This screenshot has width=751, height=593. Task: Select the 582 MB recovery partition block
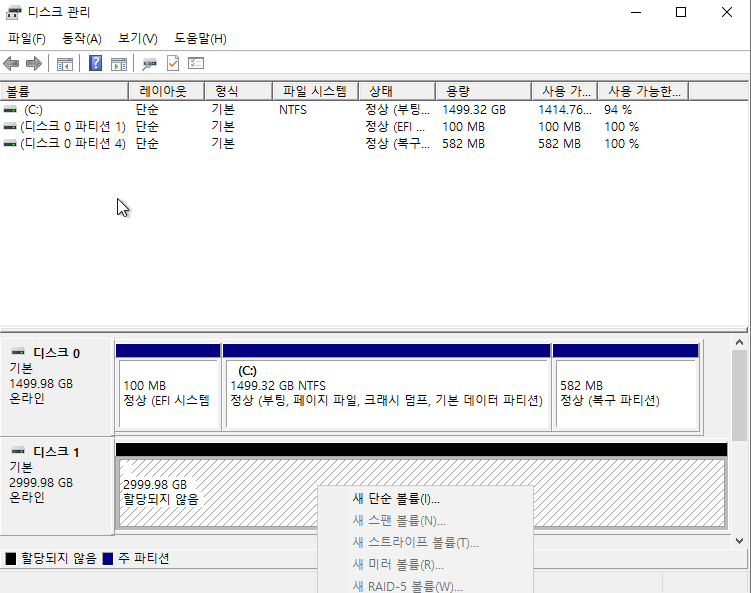click(626, 386)
